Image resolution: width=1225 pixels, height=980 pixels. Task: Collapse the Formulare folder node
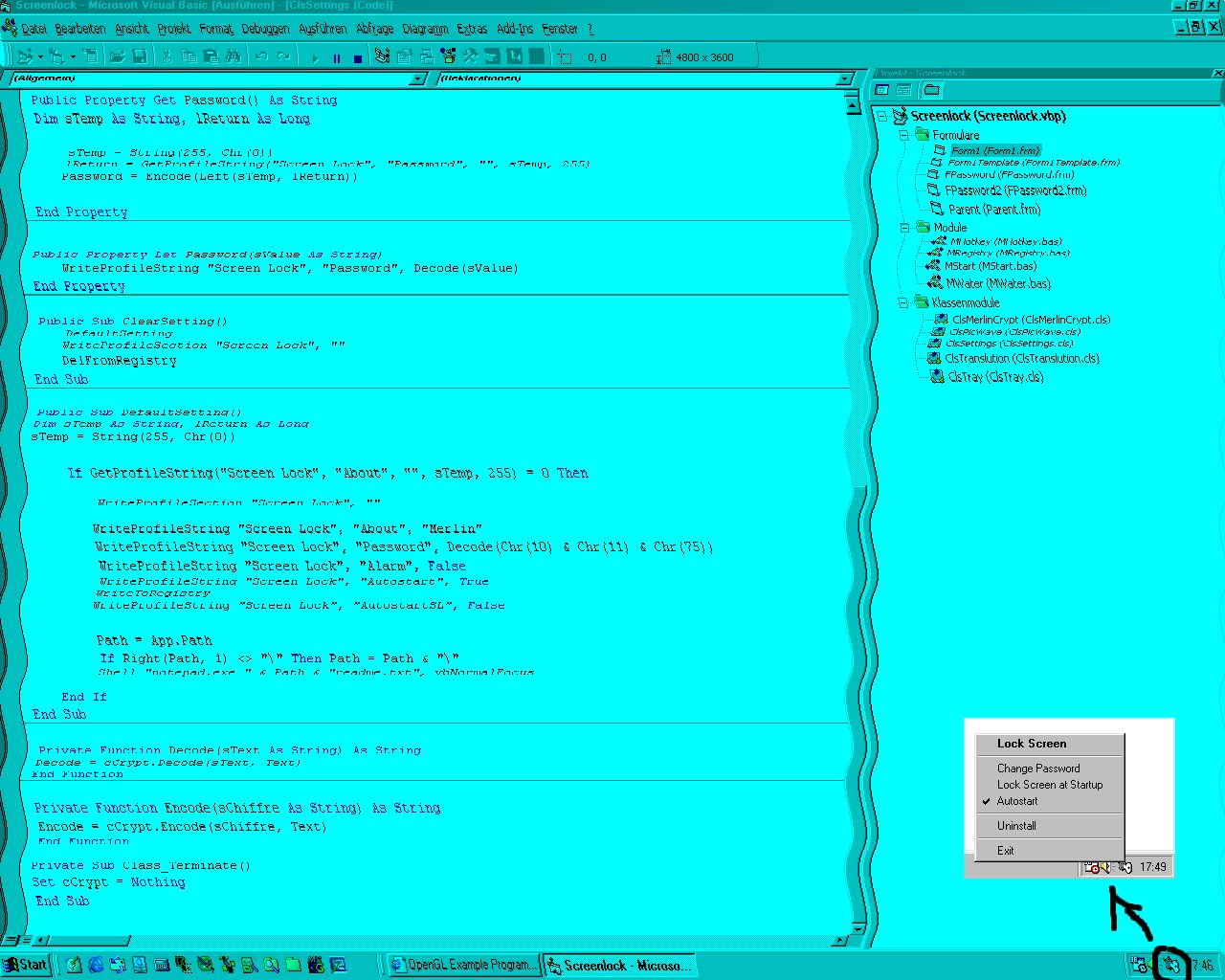click(x=903, y=135)
